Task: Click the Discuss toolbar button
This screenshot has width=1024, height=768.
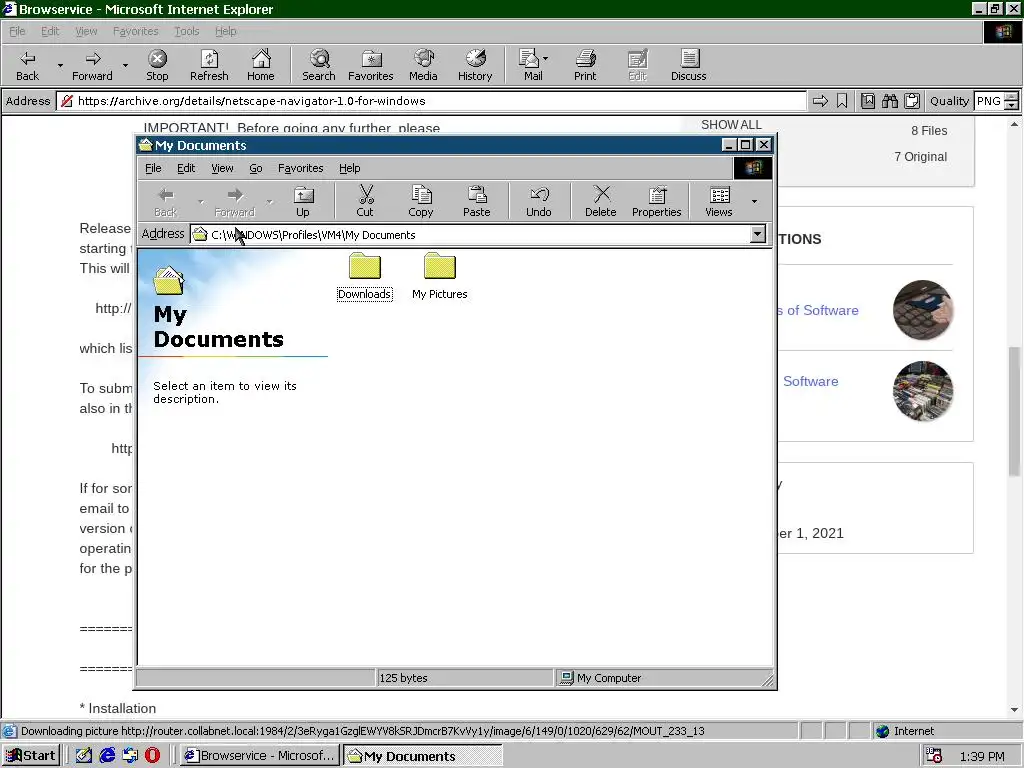Action: 688,65
